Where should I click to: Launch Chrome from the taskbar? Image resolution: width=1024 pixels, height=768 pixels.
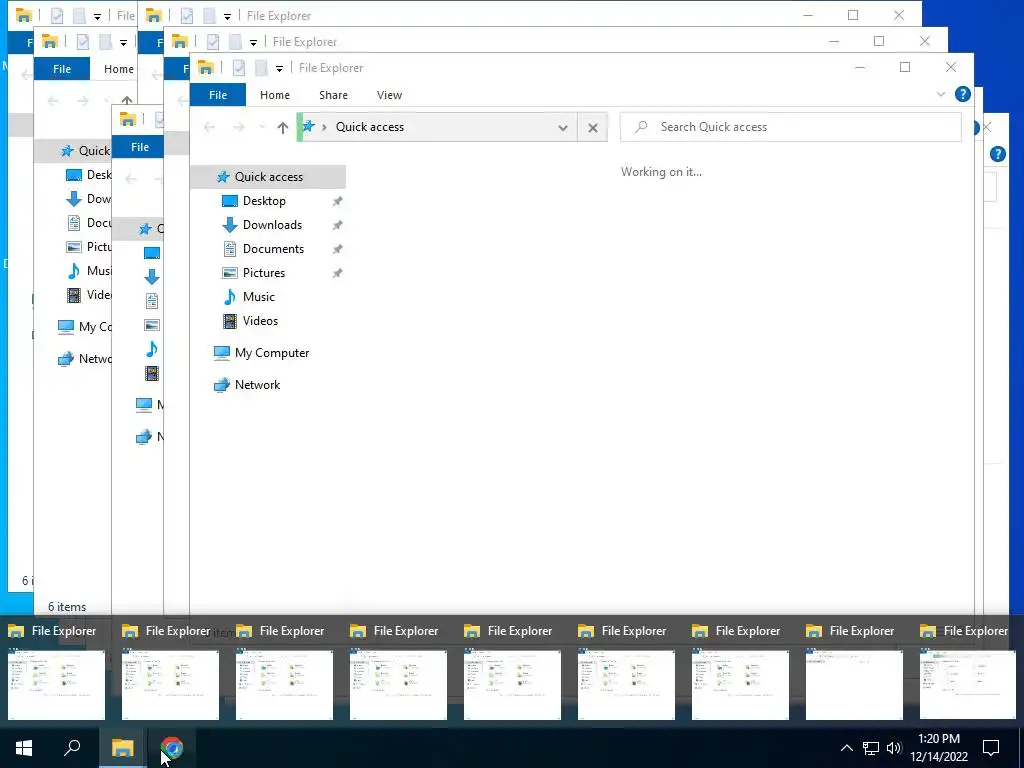tap(172, 748)
